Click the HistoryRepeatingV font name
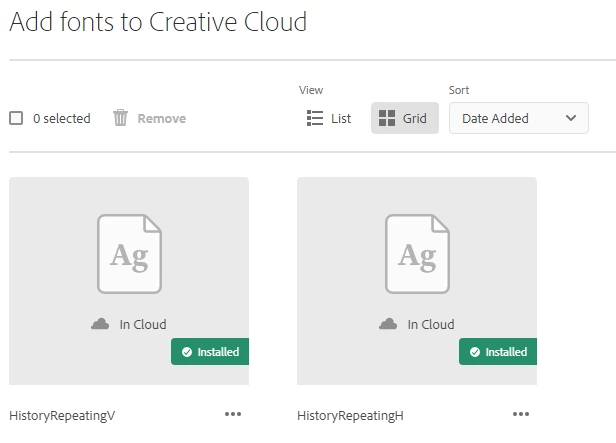Screen dimensions: 616x443 coord(62,416)
